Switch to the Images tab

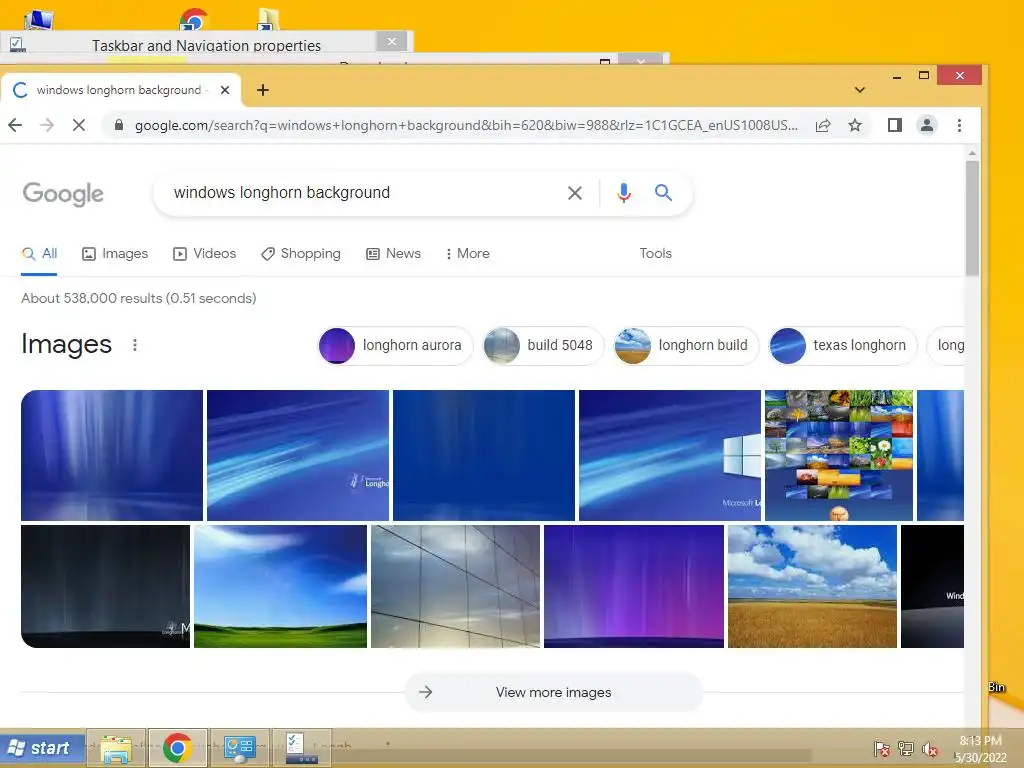(115, 253)
